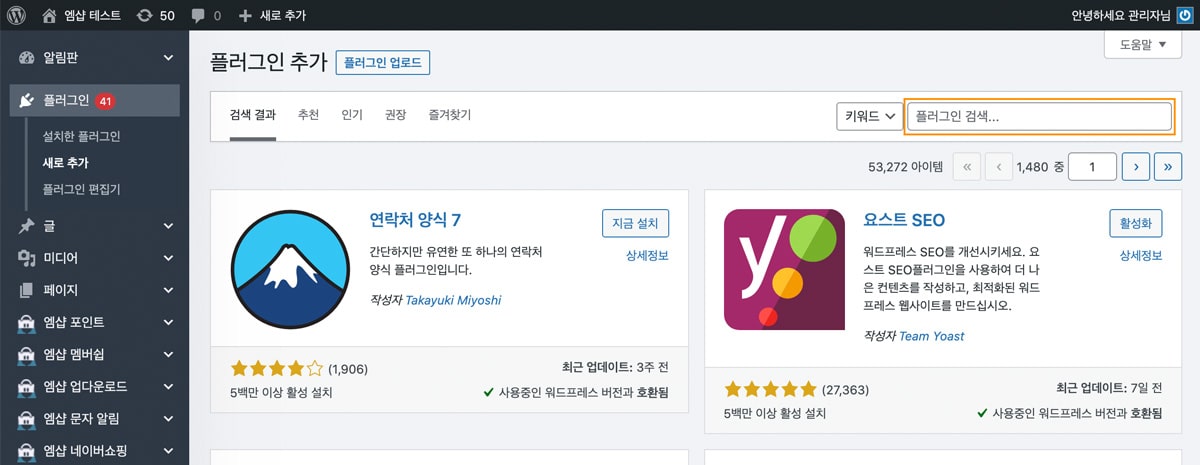Expand the 알림판 menu chevron
The image size is (1200, 465).
[x=168, y=58]
